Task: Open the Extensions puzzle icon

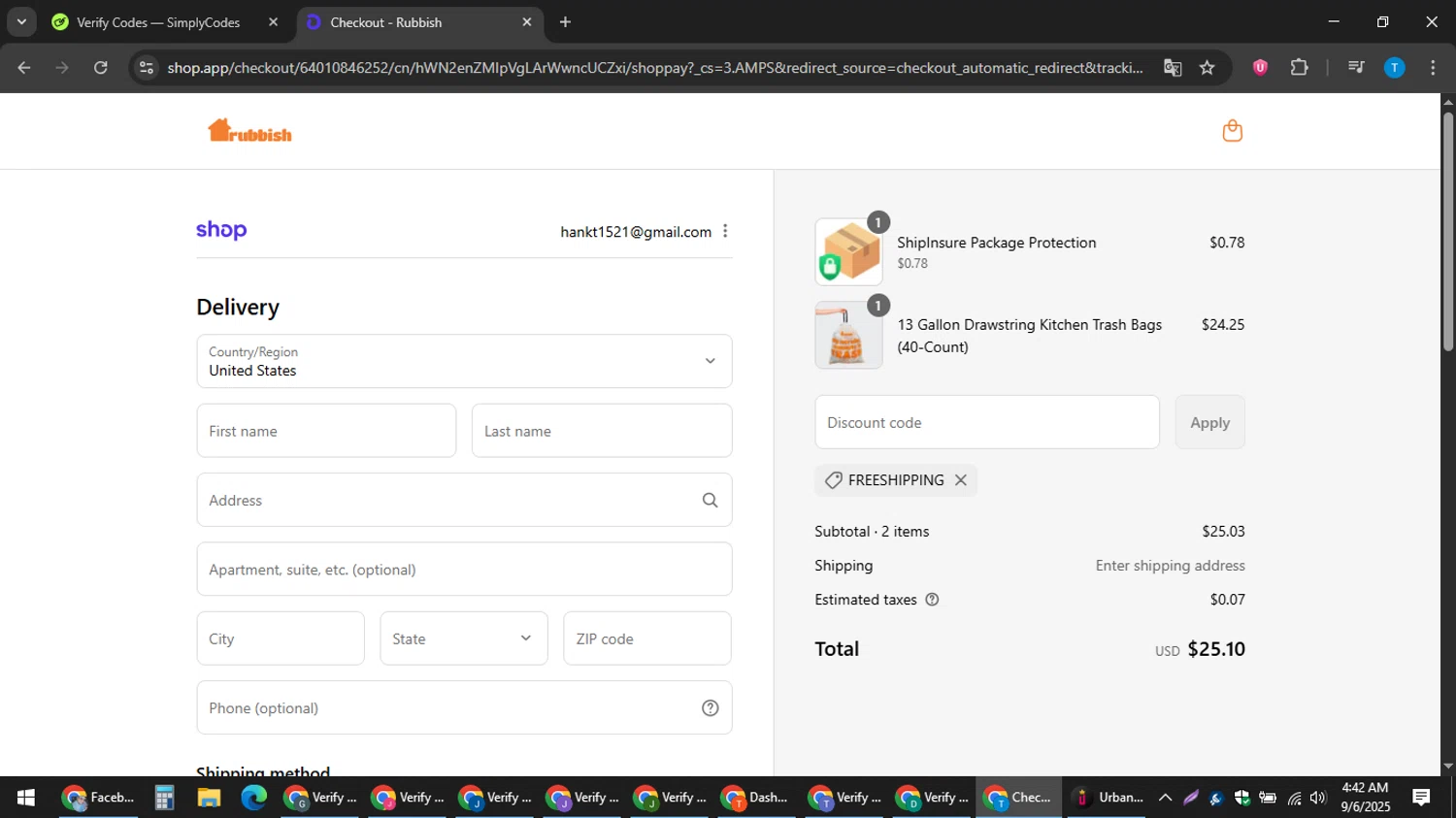Action: pos(1299,68)
